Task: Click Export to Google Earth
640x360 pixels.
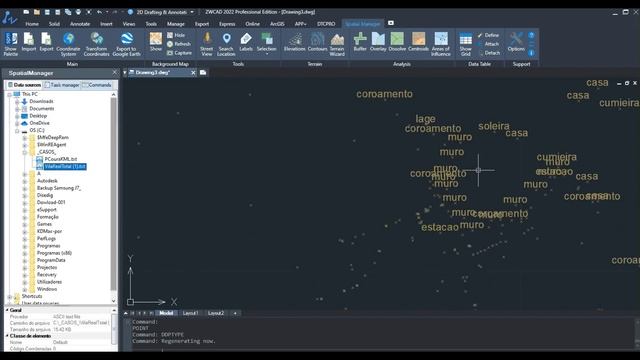Action: [127, 44]
